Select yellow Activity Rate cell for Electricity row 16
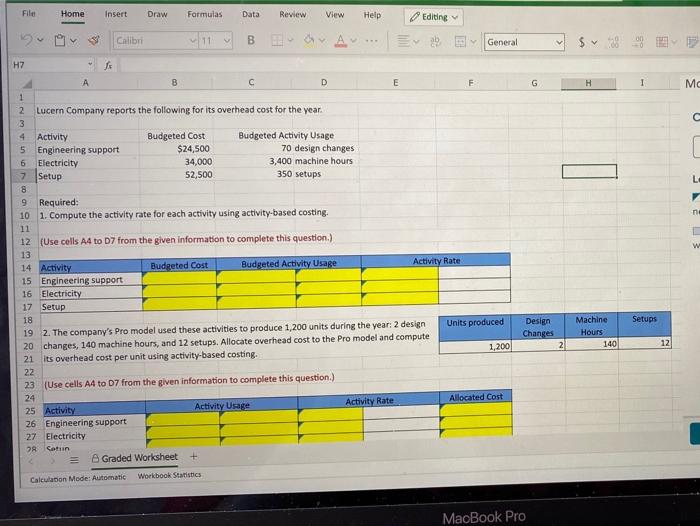The height and width of the screenshot is (526, 700). click(400, 286)
